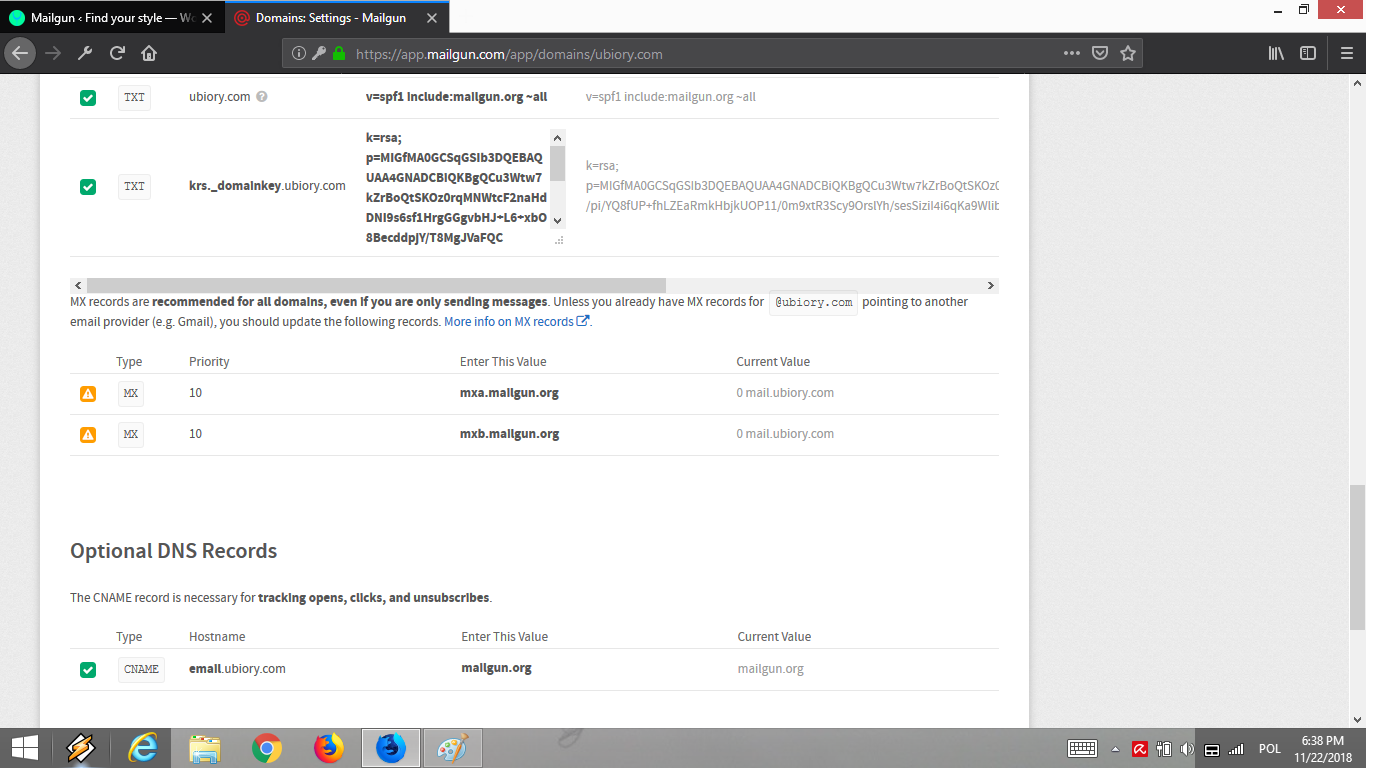The image size is (1388, 768).
Task: Switch to the Paint taskbar app
Action: tap(453, 748)
